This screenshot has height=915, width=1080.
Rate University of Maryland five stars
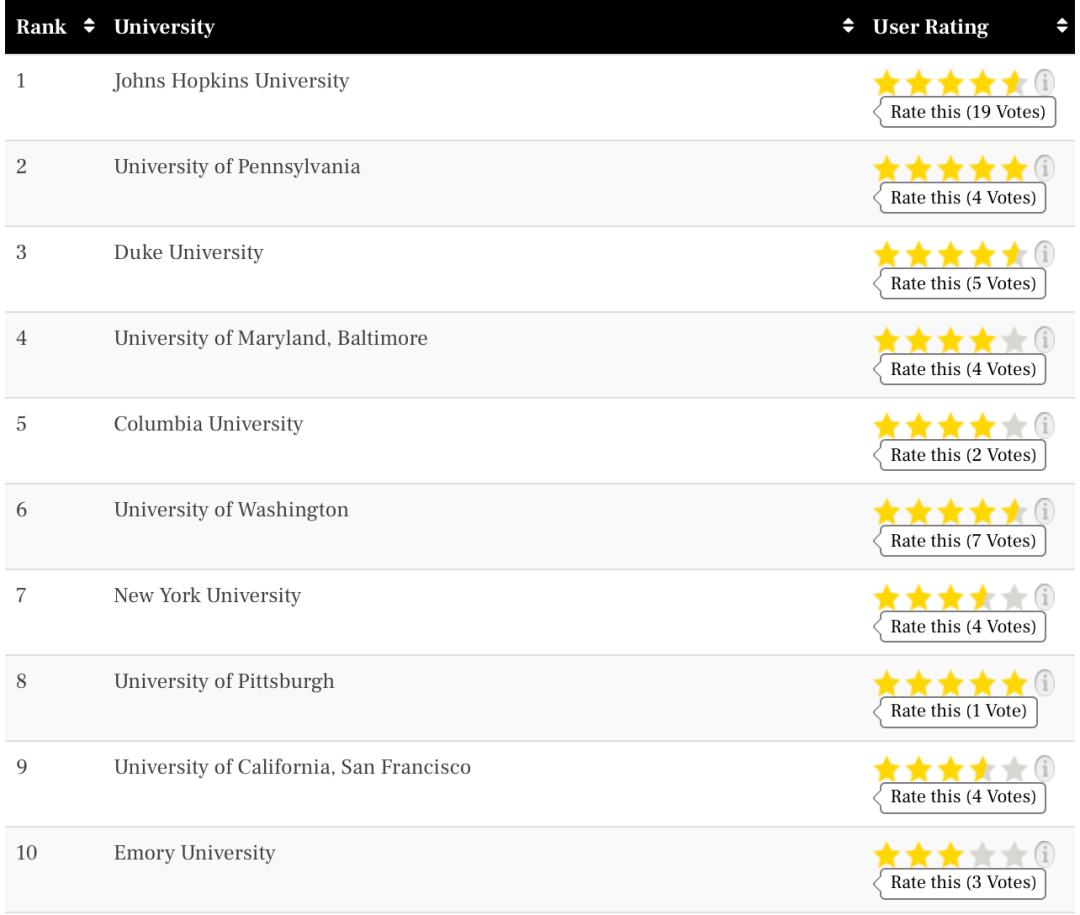[x=1013, y=341]
